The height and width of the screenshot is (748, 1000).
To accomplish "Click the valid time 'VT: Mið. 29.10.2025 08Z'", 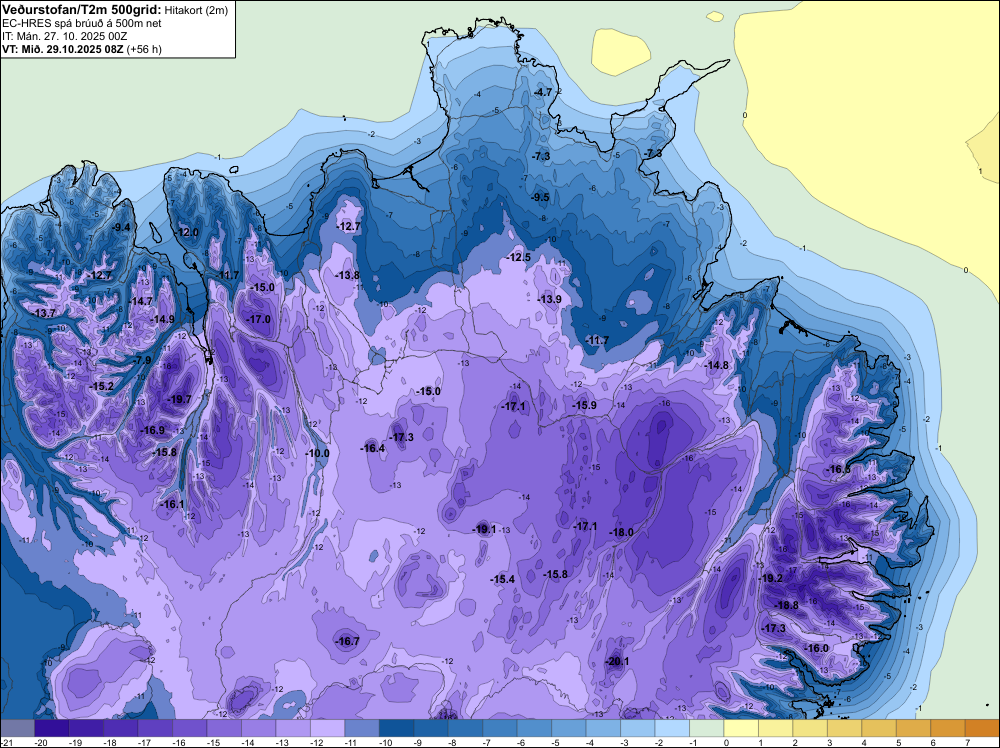I will point(64,49).
